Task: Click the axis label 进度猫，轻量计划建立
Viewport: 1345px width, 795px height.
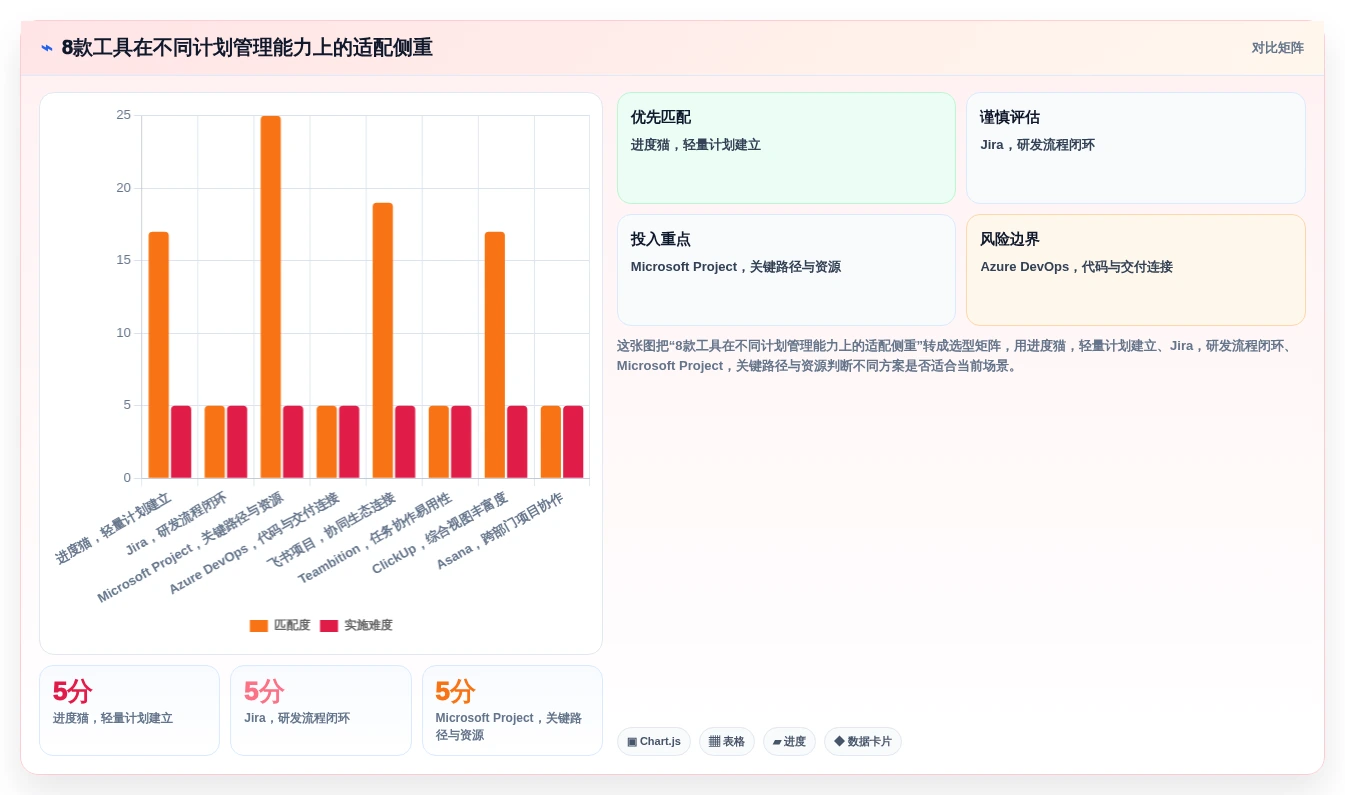Action: pos(114,529)
